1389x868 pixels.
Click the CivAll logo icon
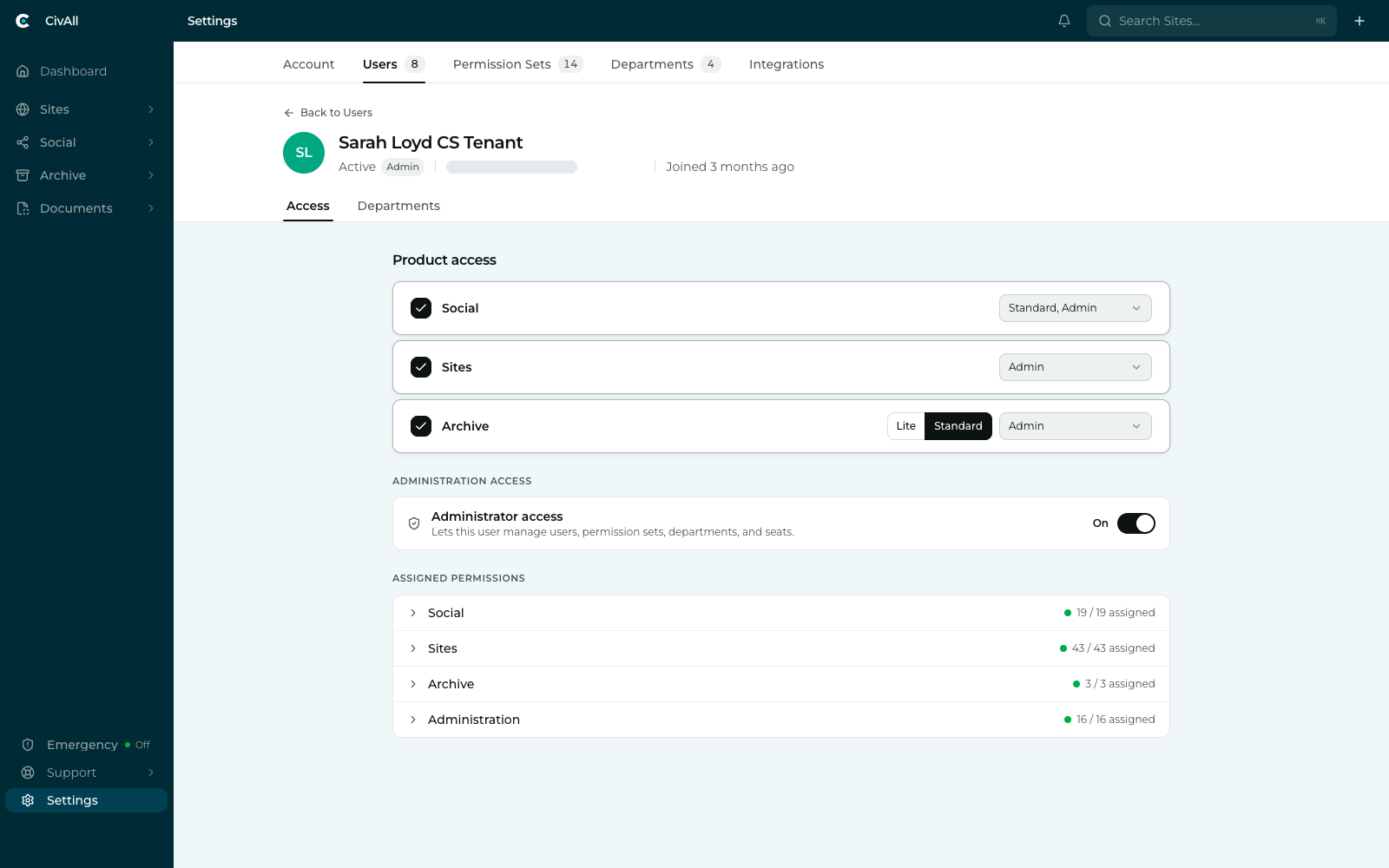click(23, 21)
